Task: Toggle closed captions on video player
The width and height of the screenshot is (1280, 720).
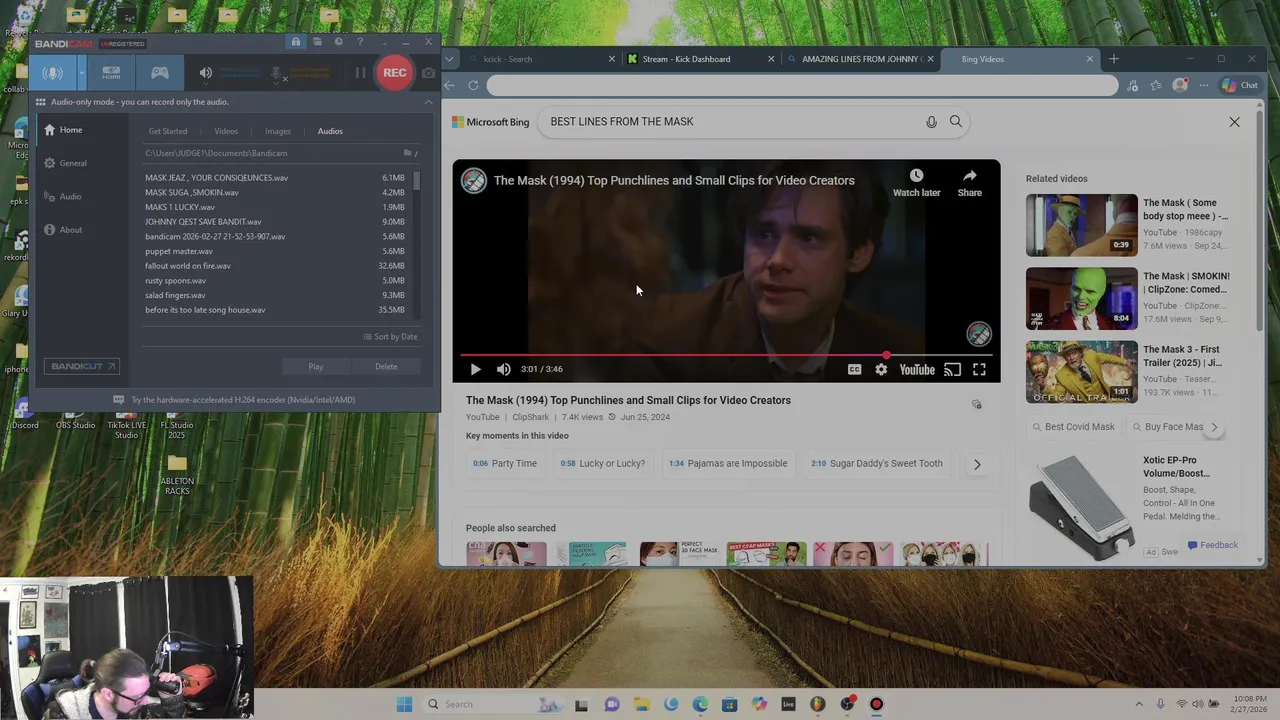Action: point(854,369)
